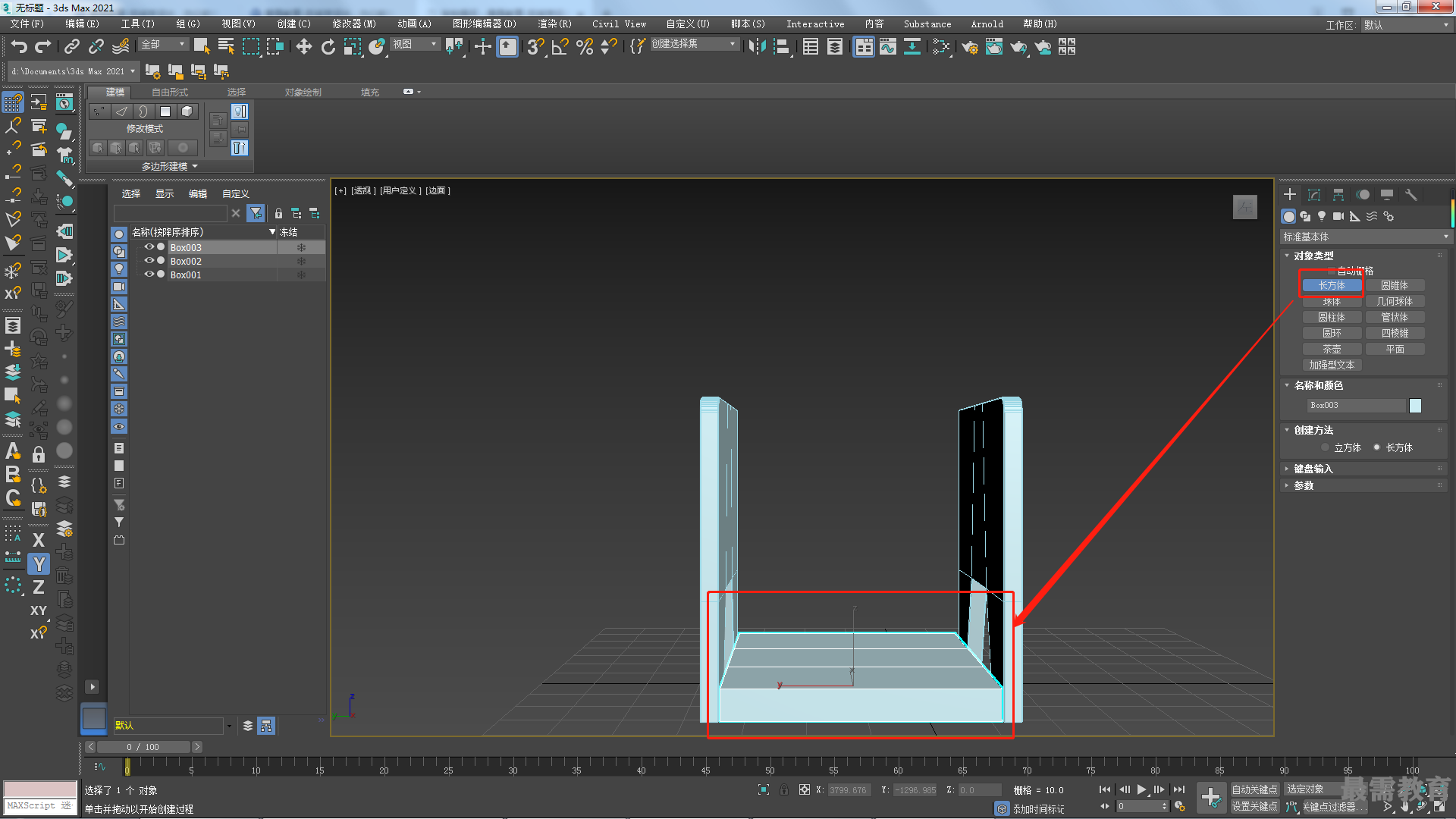Select Box002 in the scene explorer
This screenshot has width=1456, height=819.
coord(186,262)
